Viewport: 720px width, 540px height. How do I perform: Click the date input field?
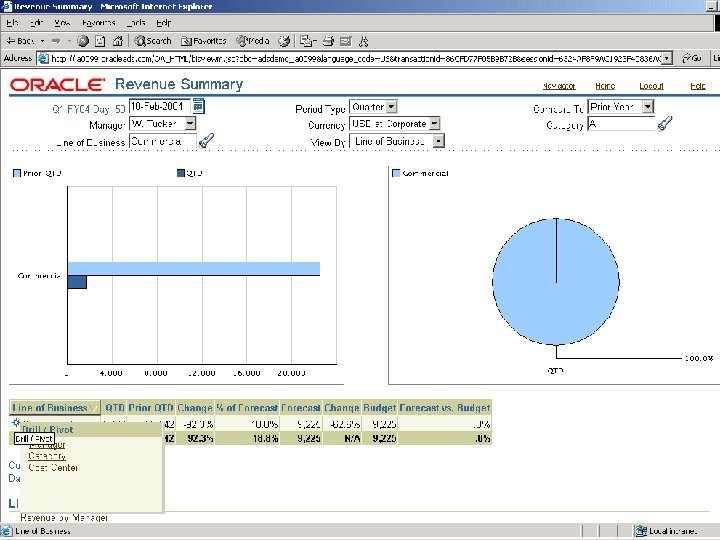160,107
